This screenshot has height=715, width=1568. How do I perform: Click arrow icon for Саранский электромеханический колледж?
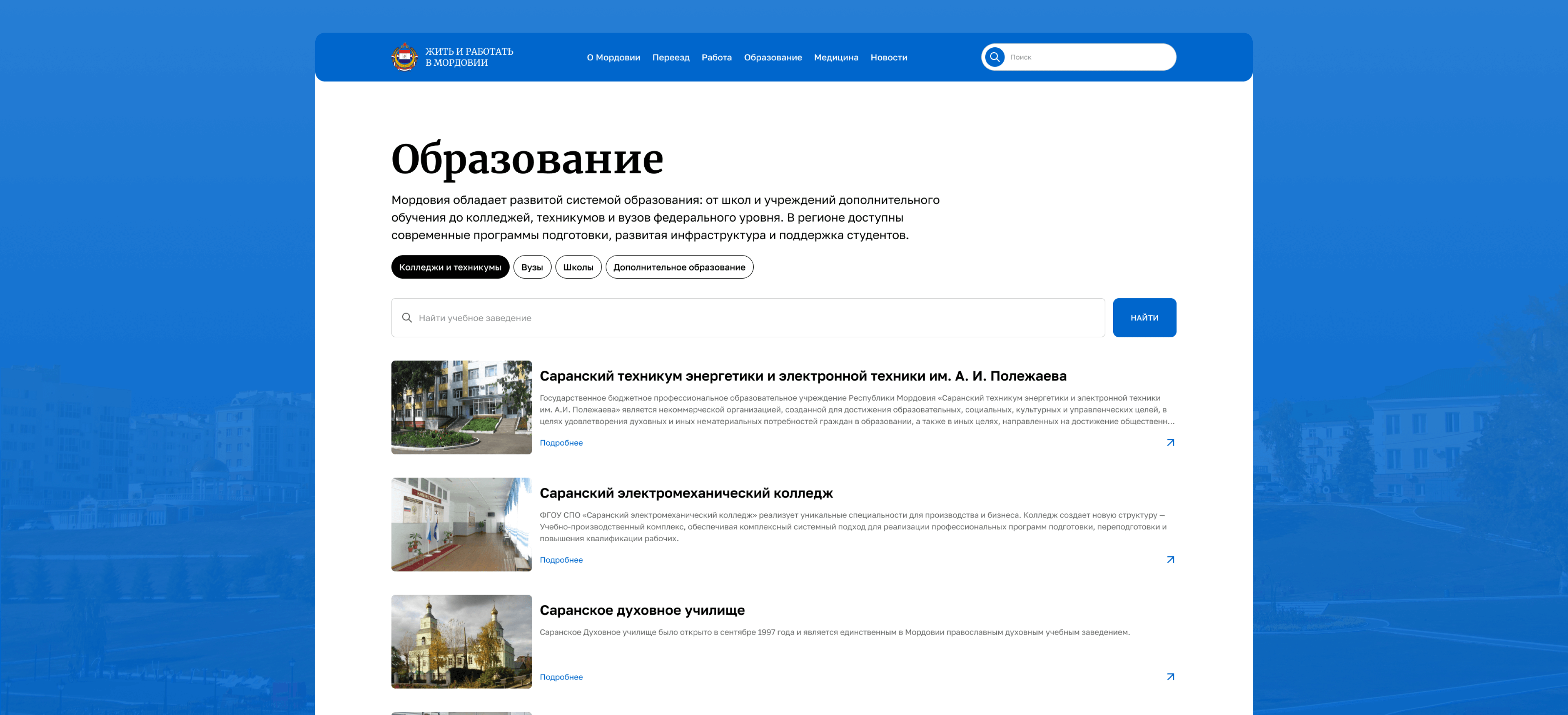(1170, 560)
